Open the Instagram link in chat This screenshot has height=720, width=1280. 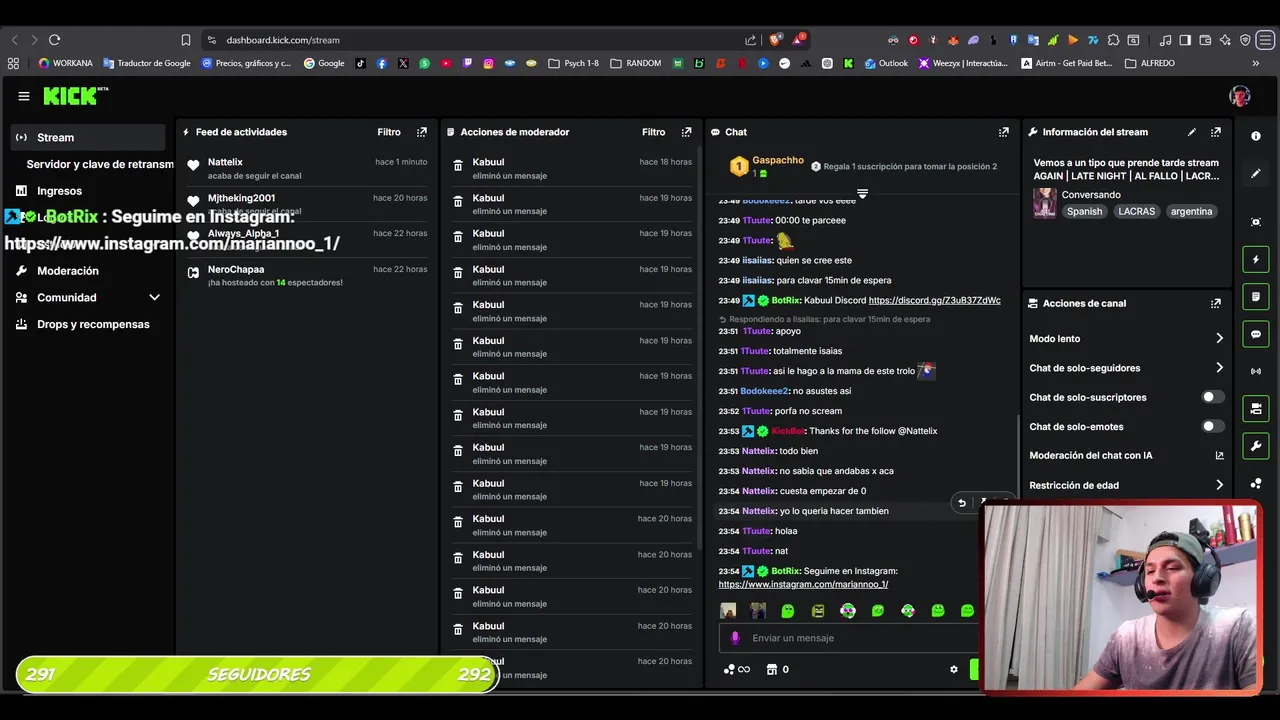tap(803, 584)
